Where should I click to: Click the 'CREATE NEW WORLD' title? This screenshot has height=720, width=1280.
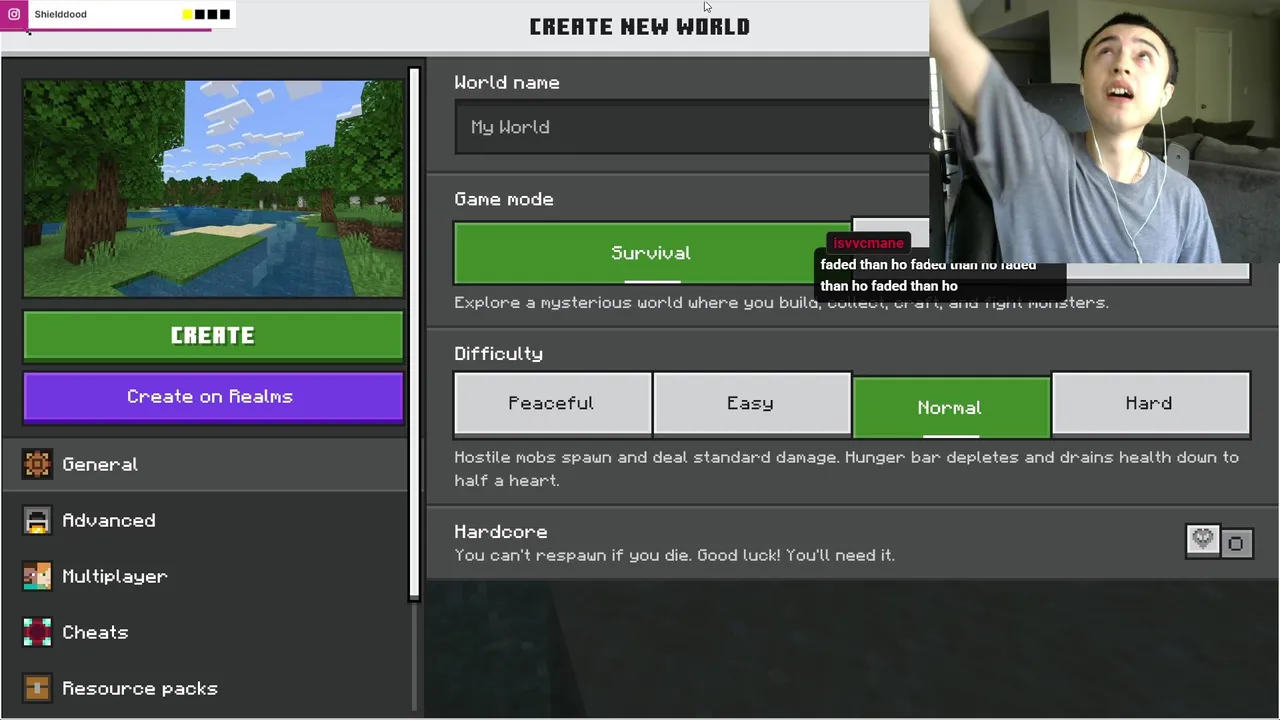[x=640, y=27]
